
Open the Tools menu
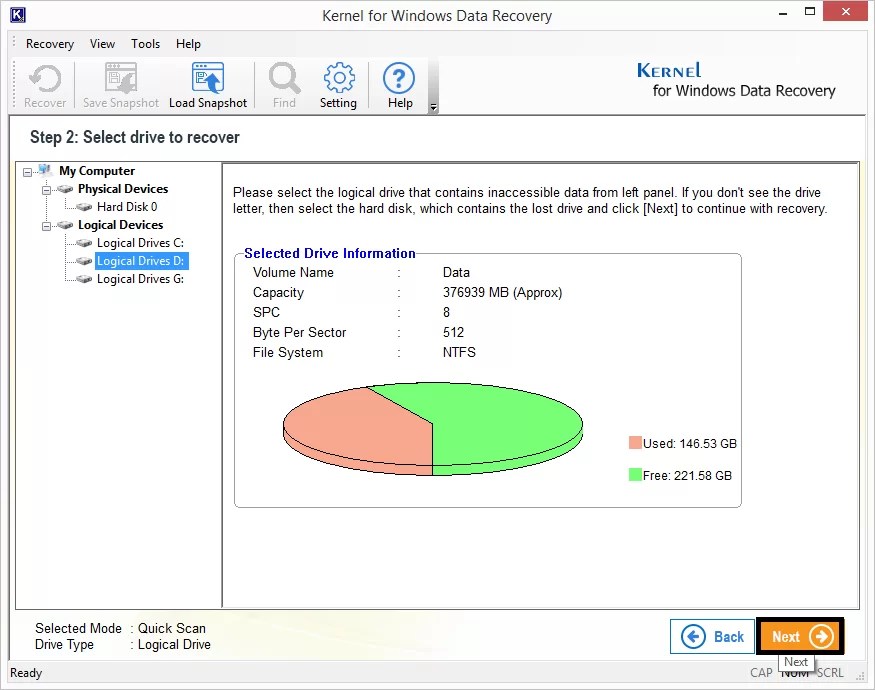(145, 44)
